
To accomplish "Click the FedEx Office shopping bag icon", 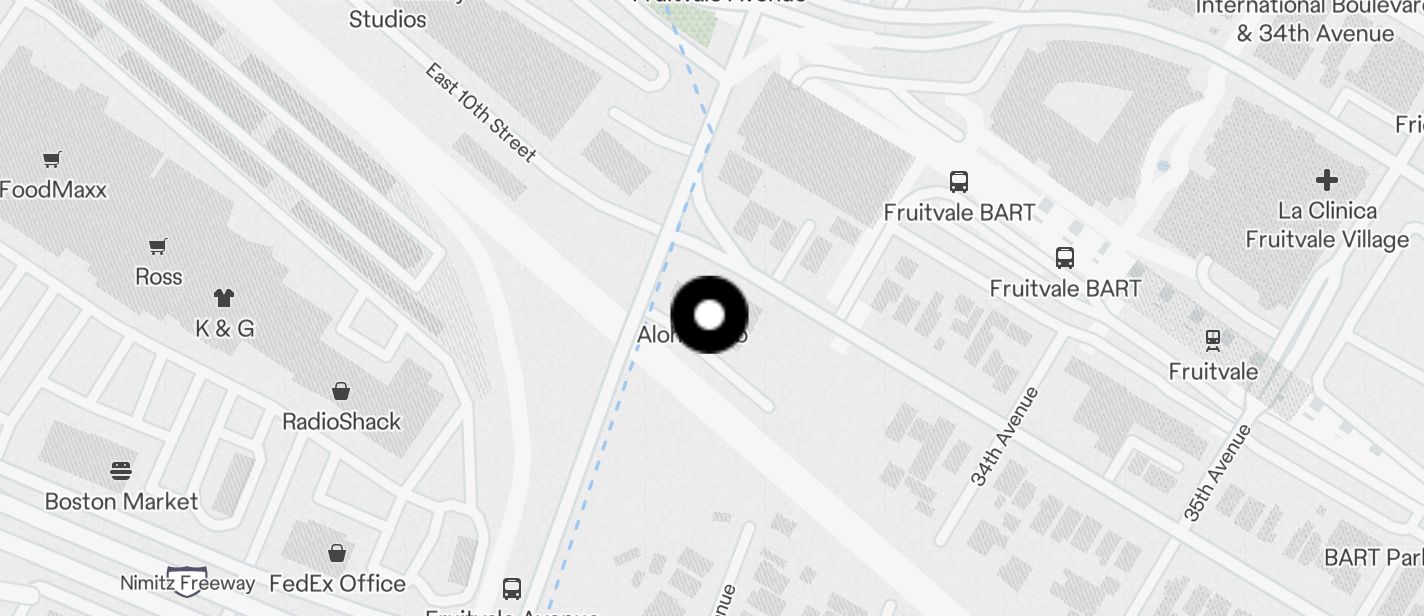I will point(337,552).
